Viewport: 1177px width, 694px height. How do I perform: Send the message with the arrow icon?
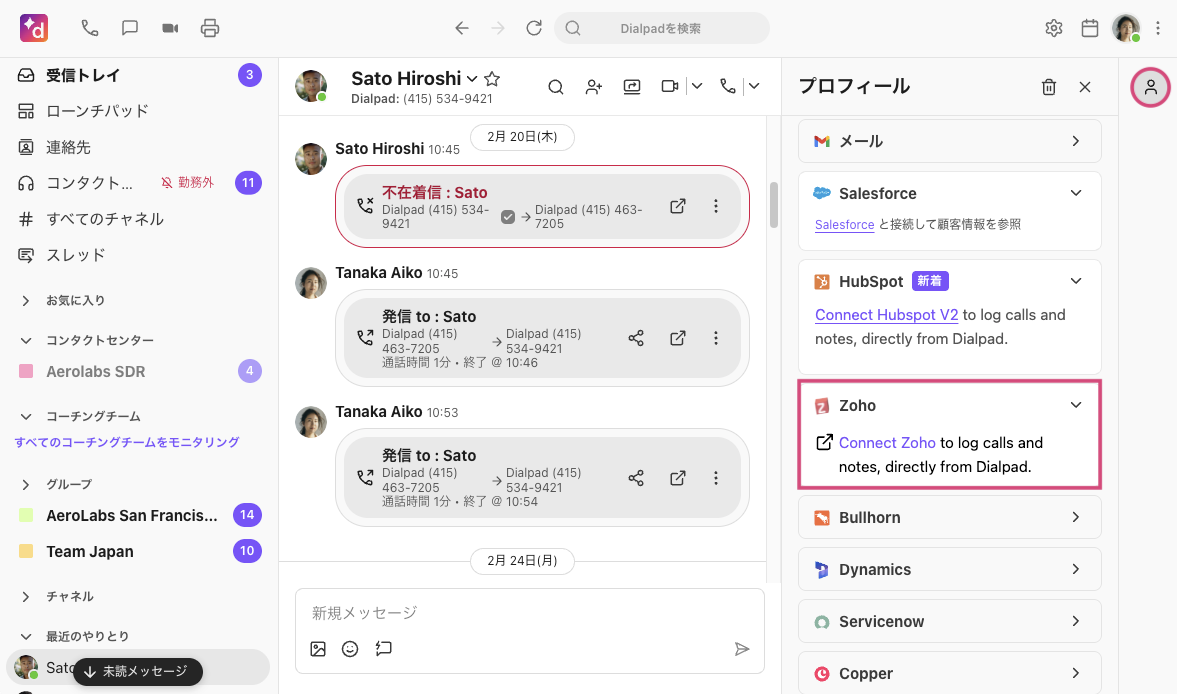(742, 649)
